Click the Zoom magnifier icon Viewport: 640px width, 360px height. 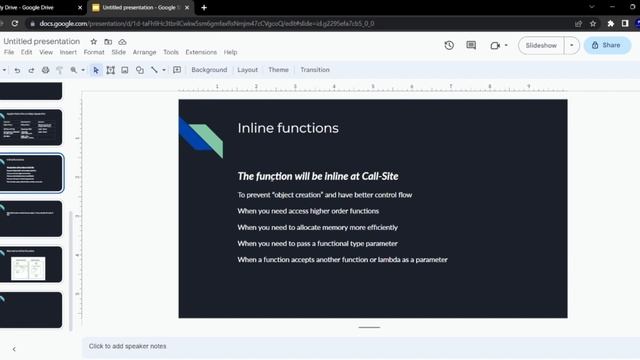pos(73,70)
